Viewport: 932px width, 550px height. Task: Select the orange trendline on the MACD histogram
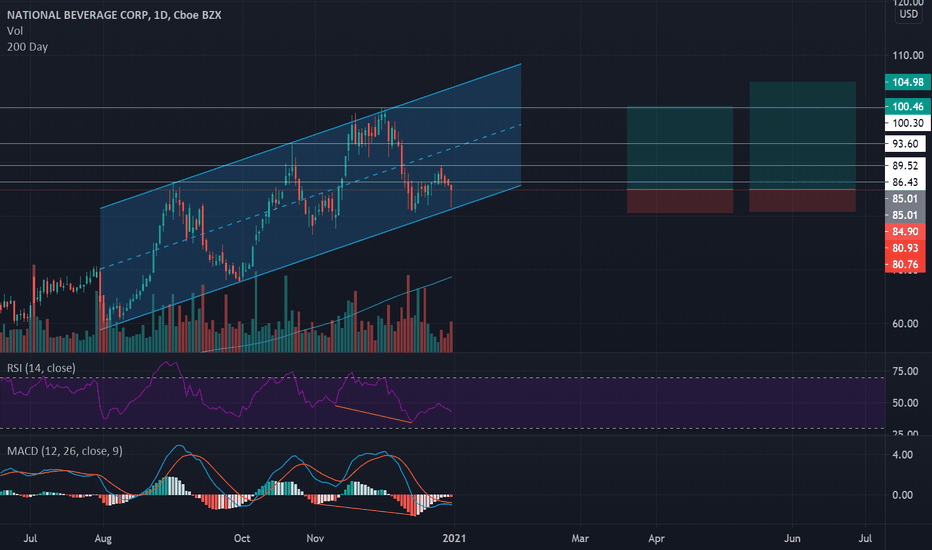[x=364, y=510]
